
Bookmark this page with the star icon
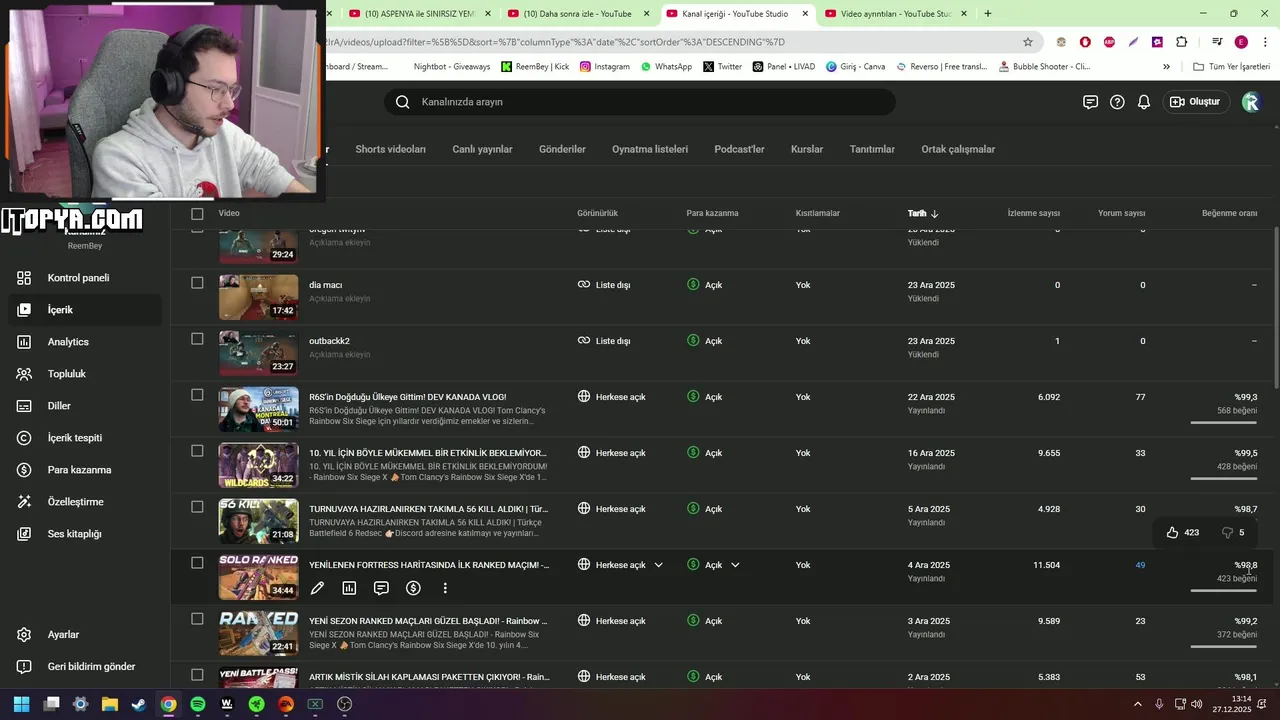tap(1028, 42)
